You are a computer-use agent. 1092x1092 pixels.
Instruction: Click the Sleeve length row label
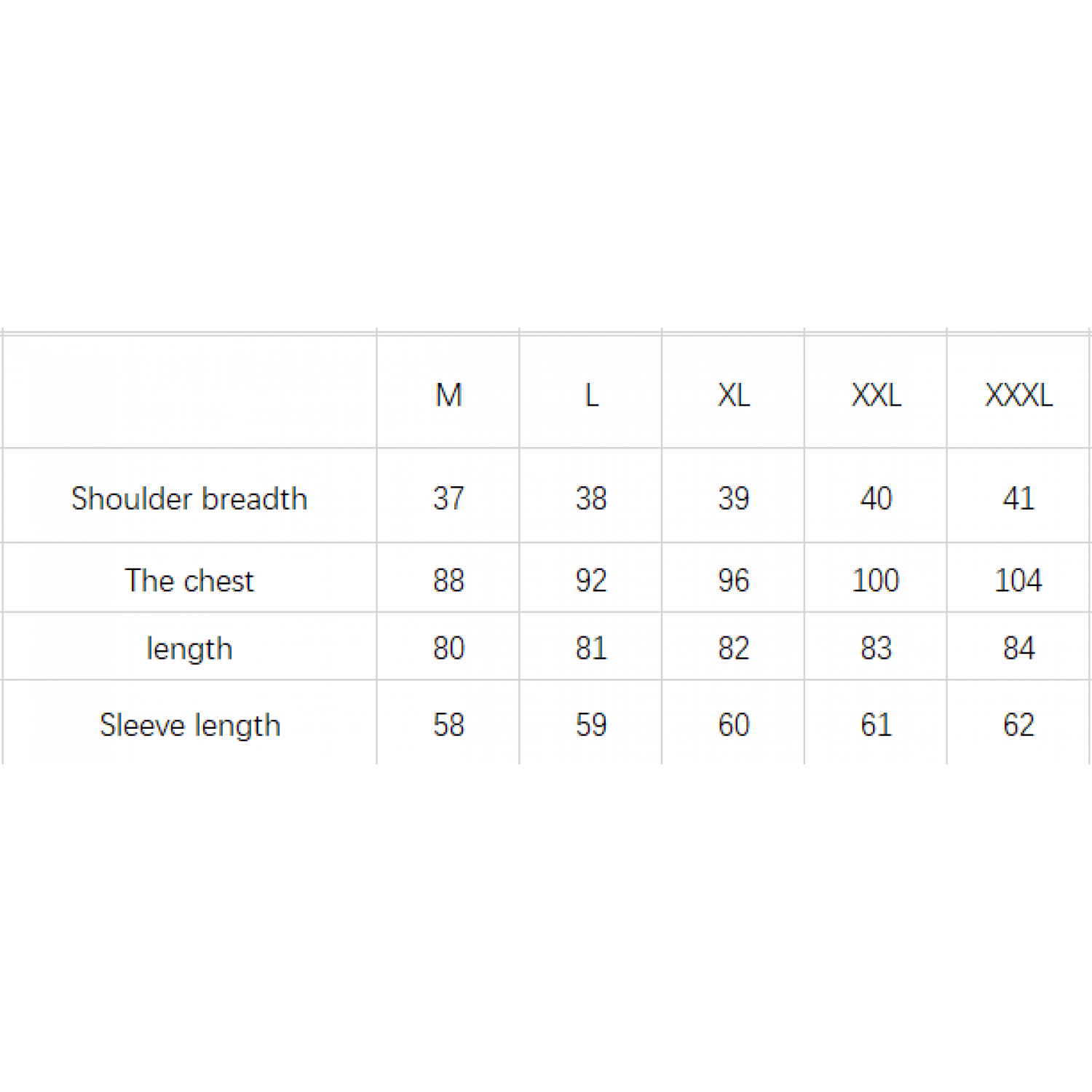click(190, 725)
